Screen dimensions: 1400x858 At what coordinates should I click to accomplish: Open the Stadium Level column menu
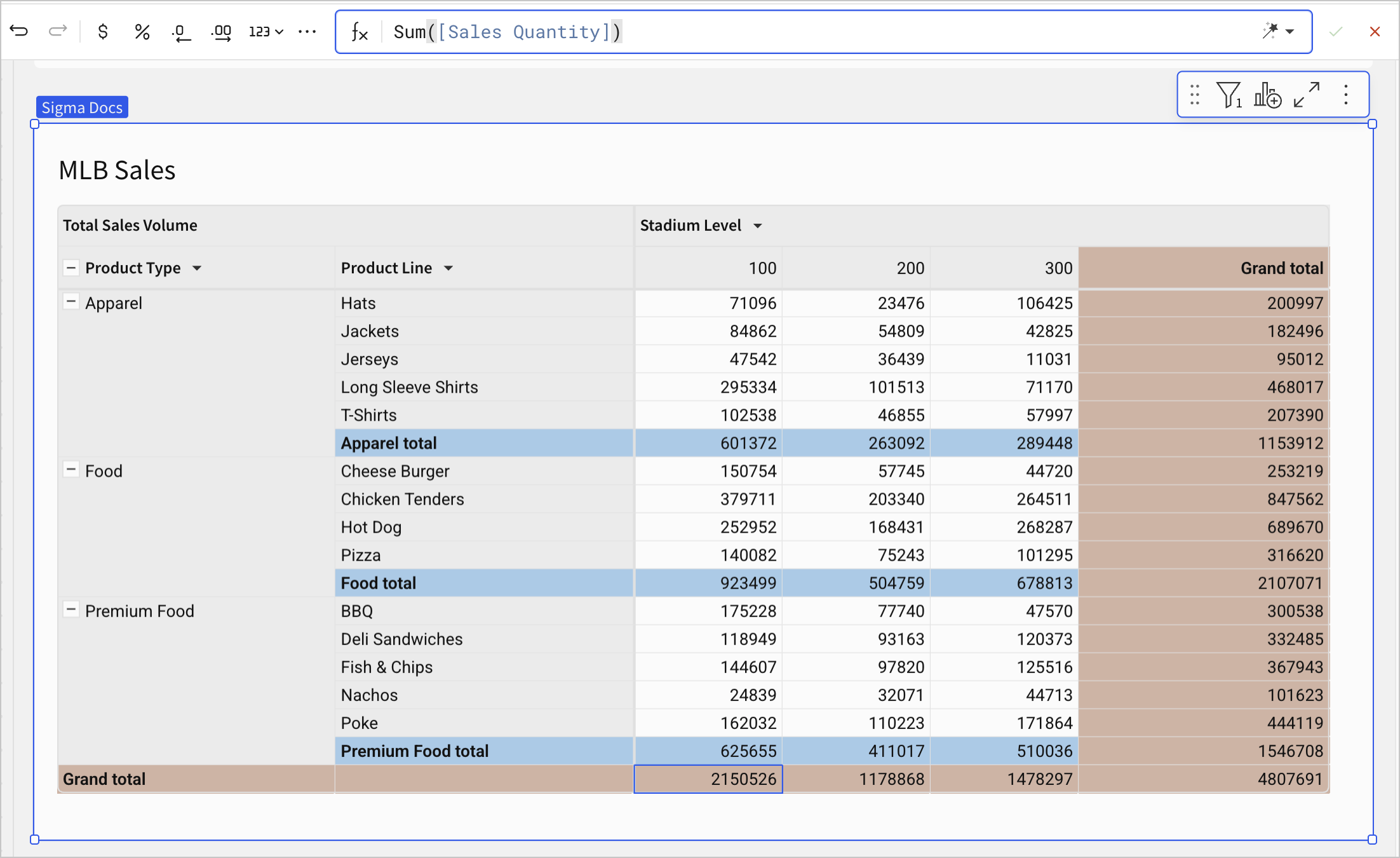[758, 225]
